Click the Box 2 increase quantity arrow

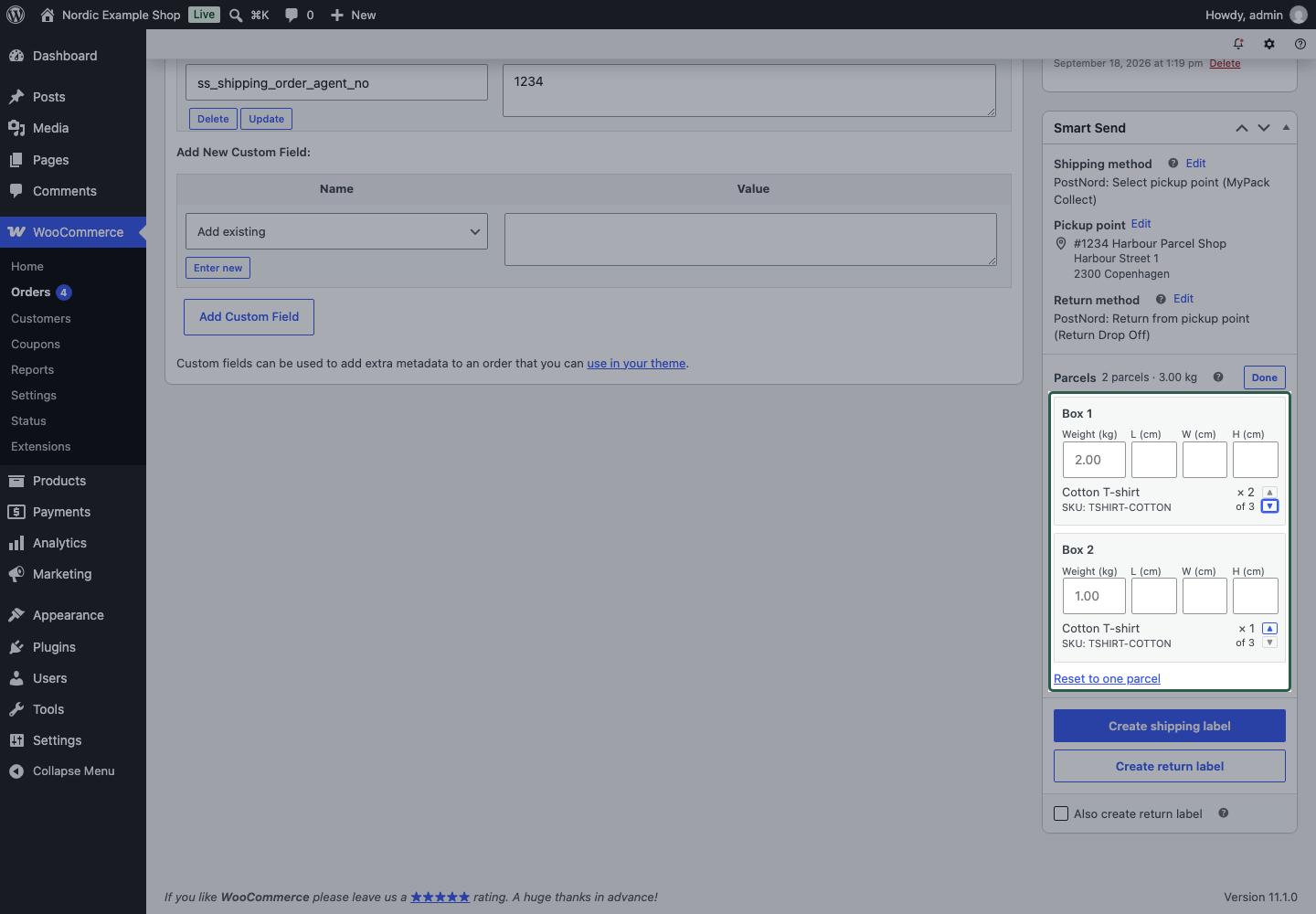point(1269,629)
